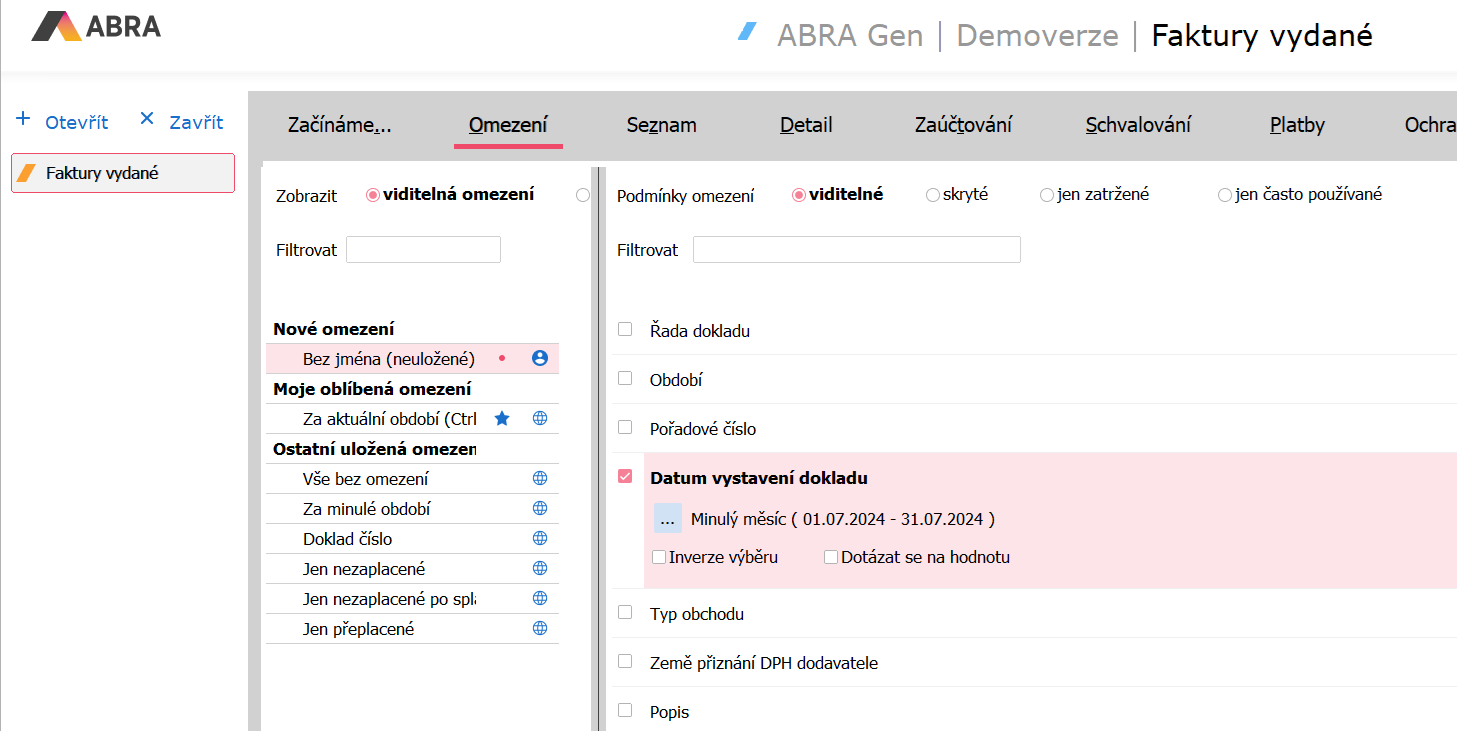
Task: Click the globe icon beside Doklad číslo
Action: coord(540,538)
